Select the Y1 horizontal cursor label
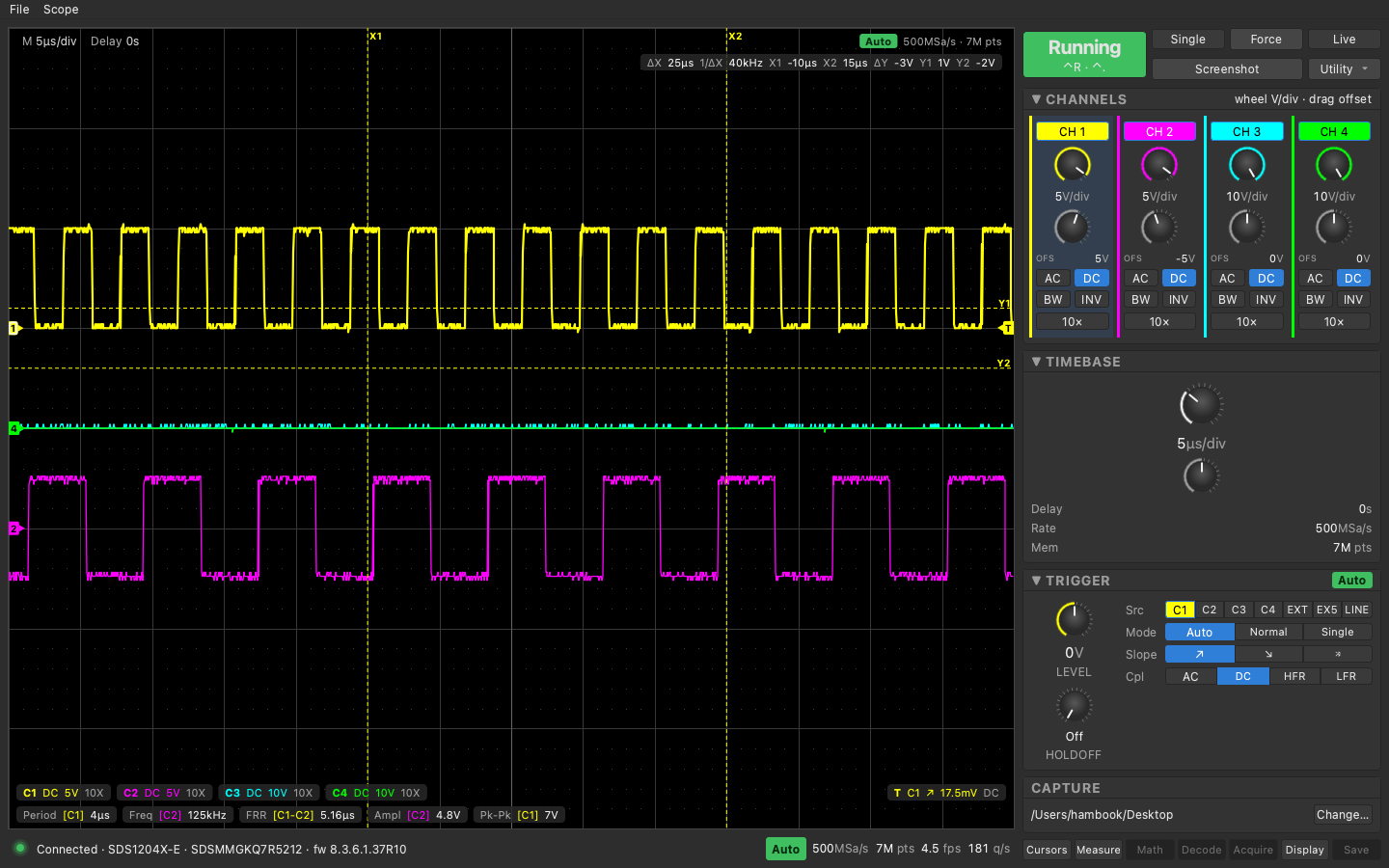Viewport: 1389px width, 868px height. tap(1003, 304)
